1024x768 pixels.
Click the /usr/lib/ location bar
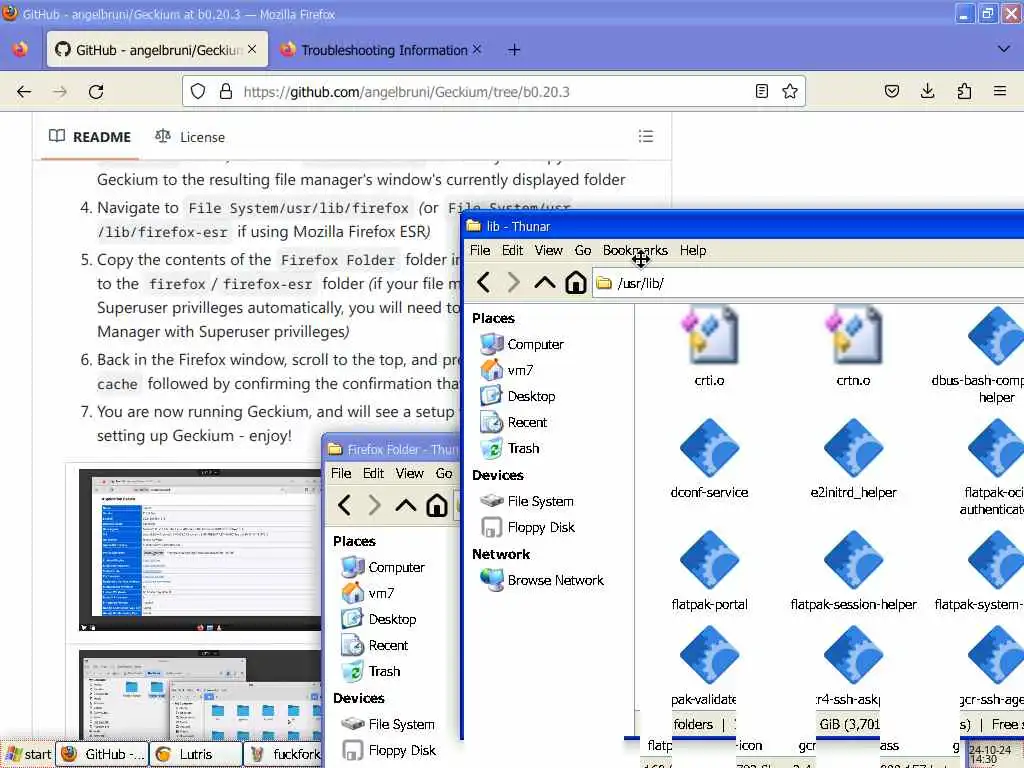pos(808,283)
